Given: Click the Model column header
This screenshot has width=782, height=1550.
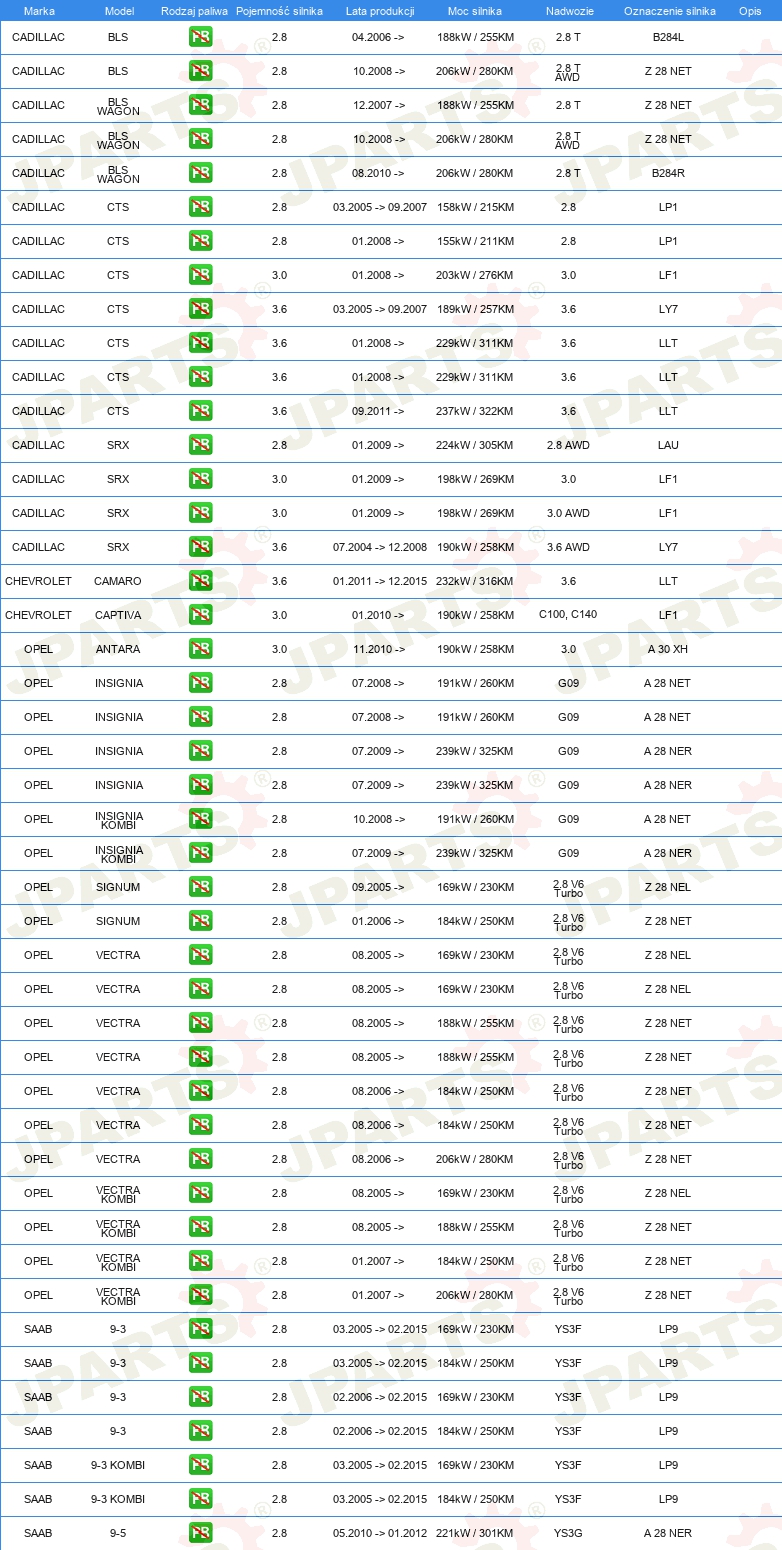Looking at the screenshot, I should click(x=119, y=11).
